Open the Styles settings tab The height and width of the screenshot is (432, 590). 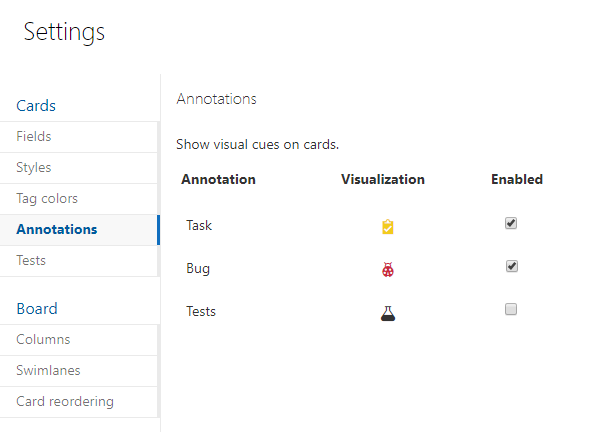pos(79,168)
